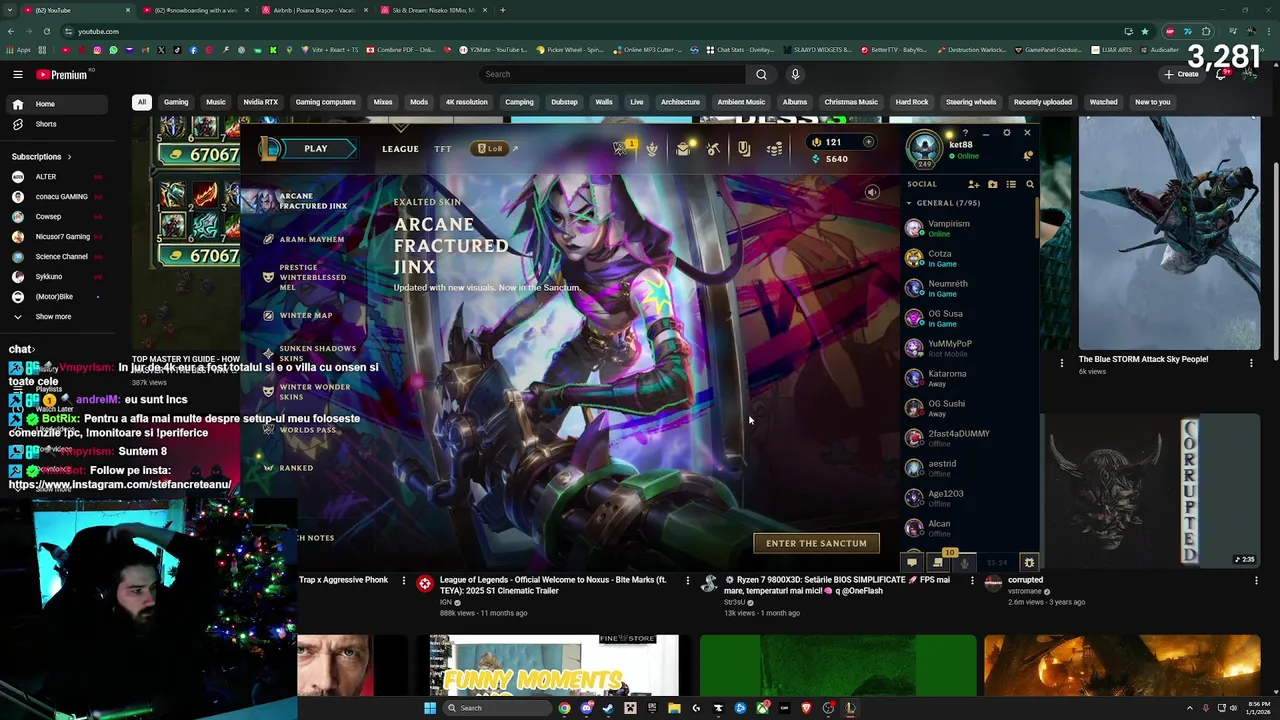
Task: Select the Christmas Music filter chip
Action: [851, 102]
